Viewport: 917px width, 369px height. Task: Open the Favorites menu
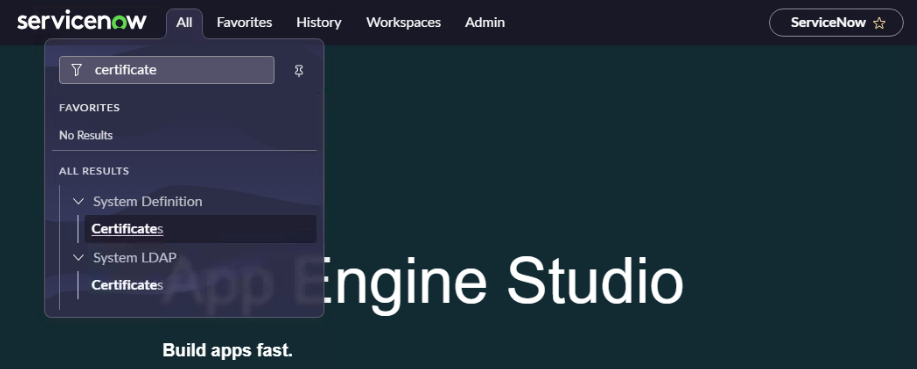(244, 23)
